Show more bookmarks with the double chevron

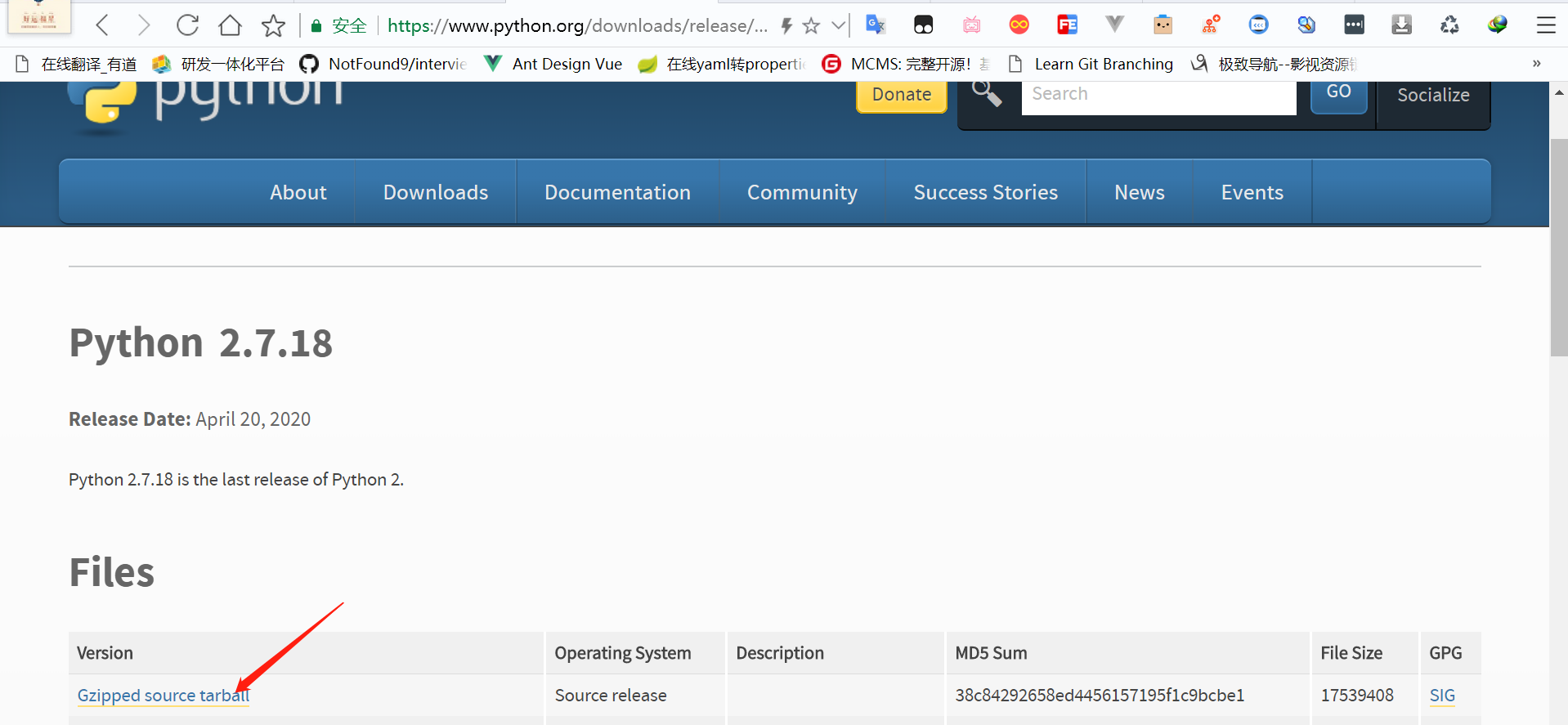(1536, 64)
